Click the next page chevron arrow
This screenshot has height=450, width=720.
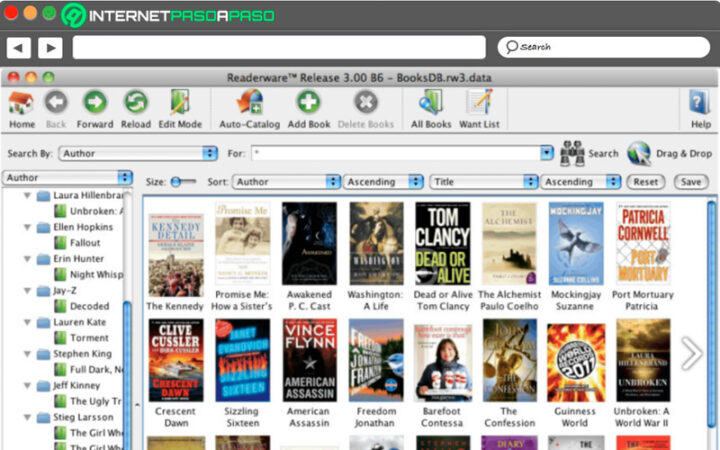click(691, 354)
